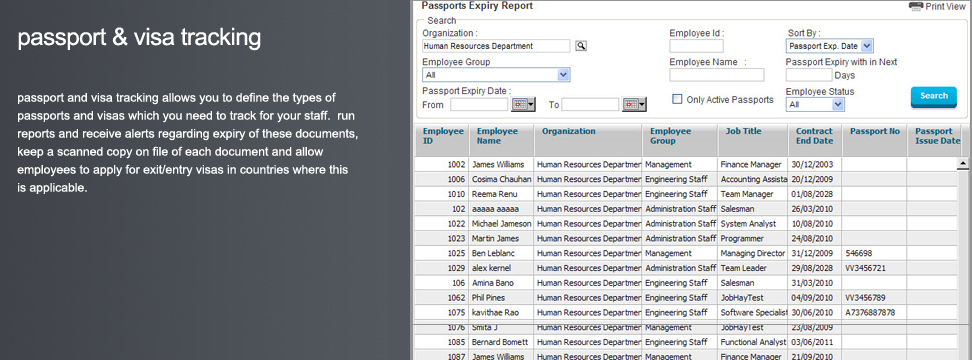
Task: Click the From date text field
Action: coord(479,105)
